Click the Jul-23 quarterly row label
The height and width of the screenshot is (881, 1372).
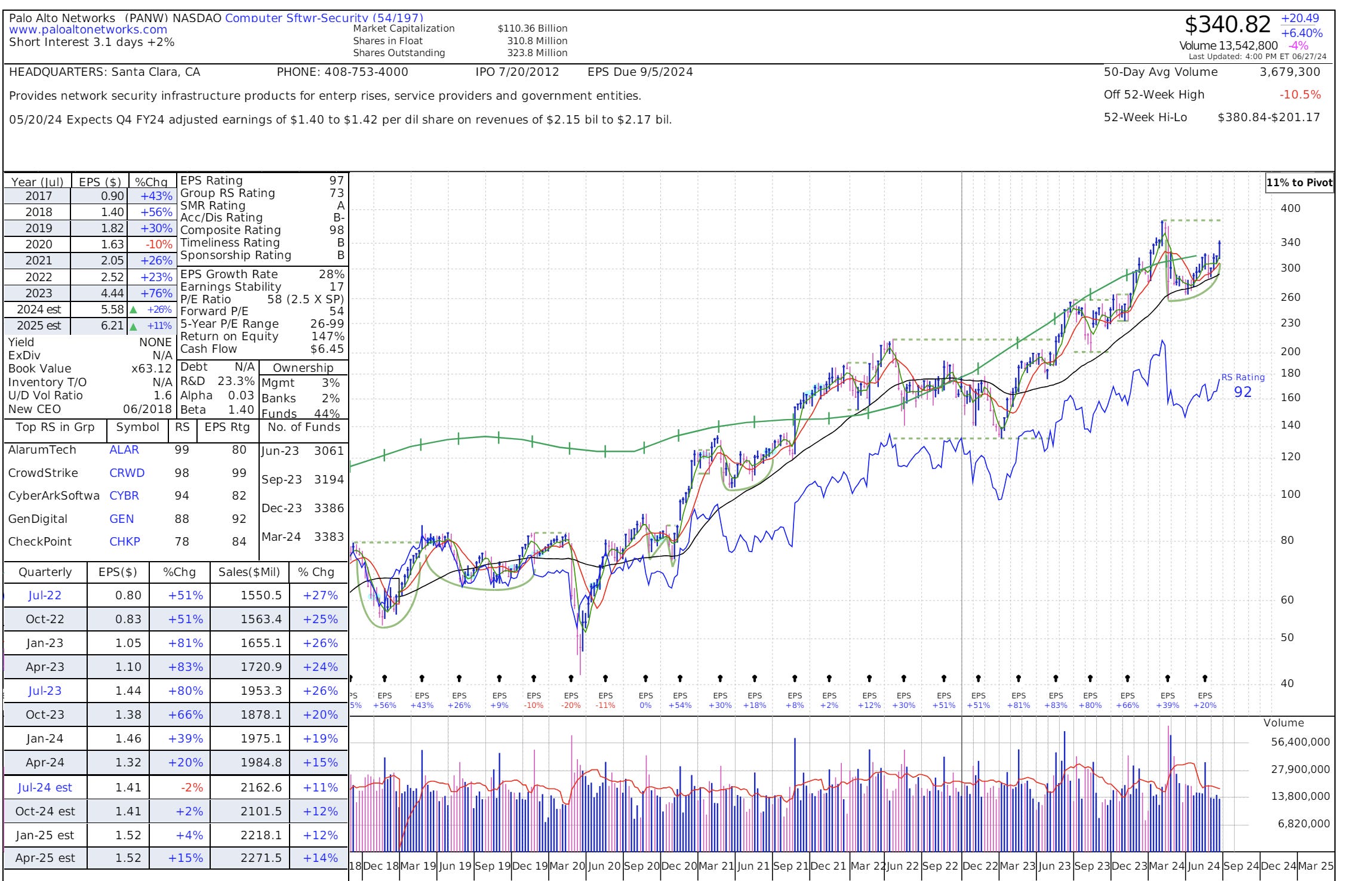[45, 691]
